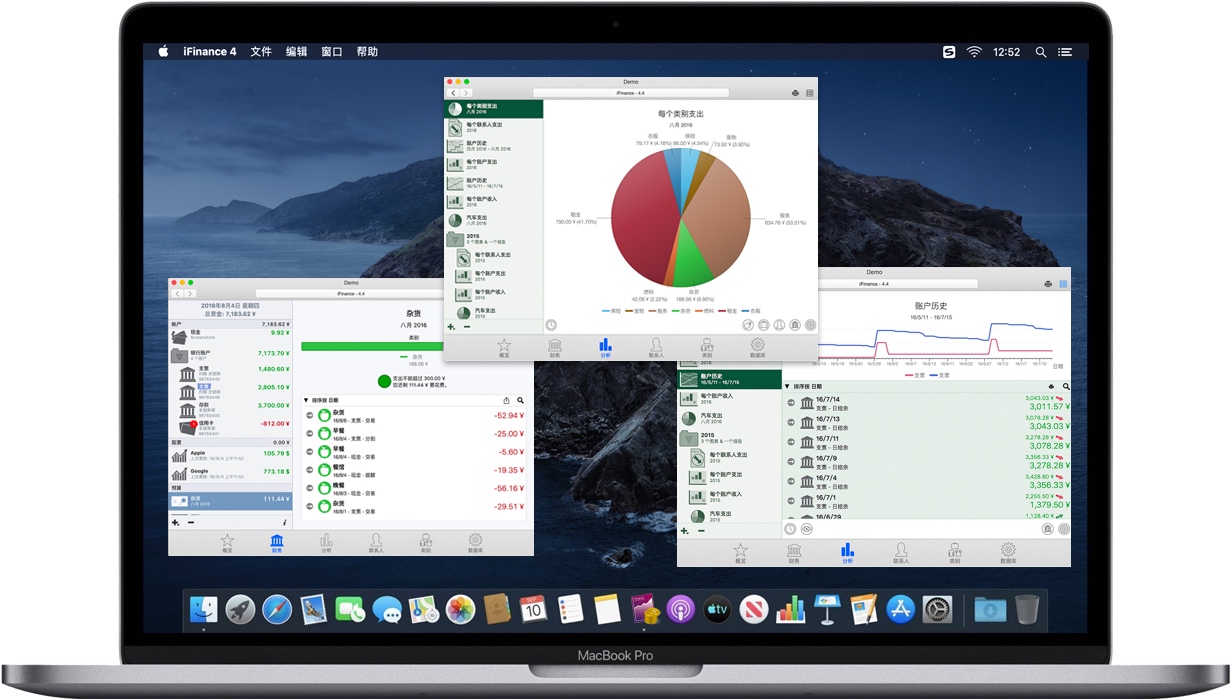Toggle the 支出 legend in the account history chart
This screenshot has height=700, width=1230.
coord(914,375)
